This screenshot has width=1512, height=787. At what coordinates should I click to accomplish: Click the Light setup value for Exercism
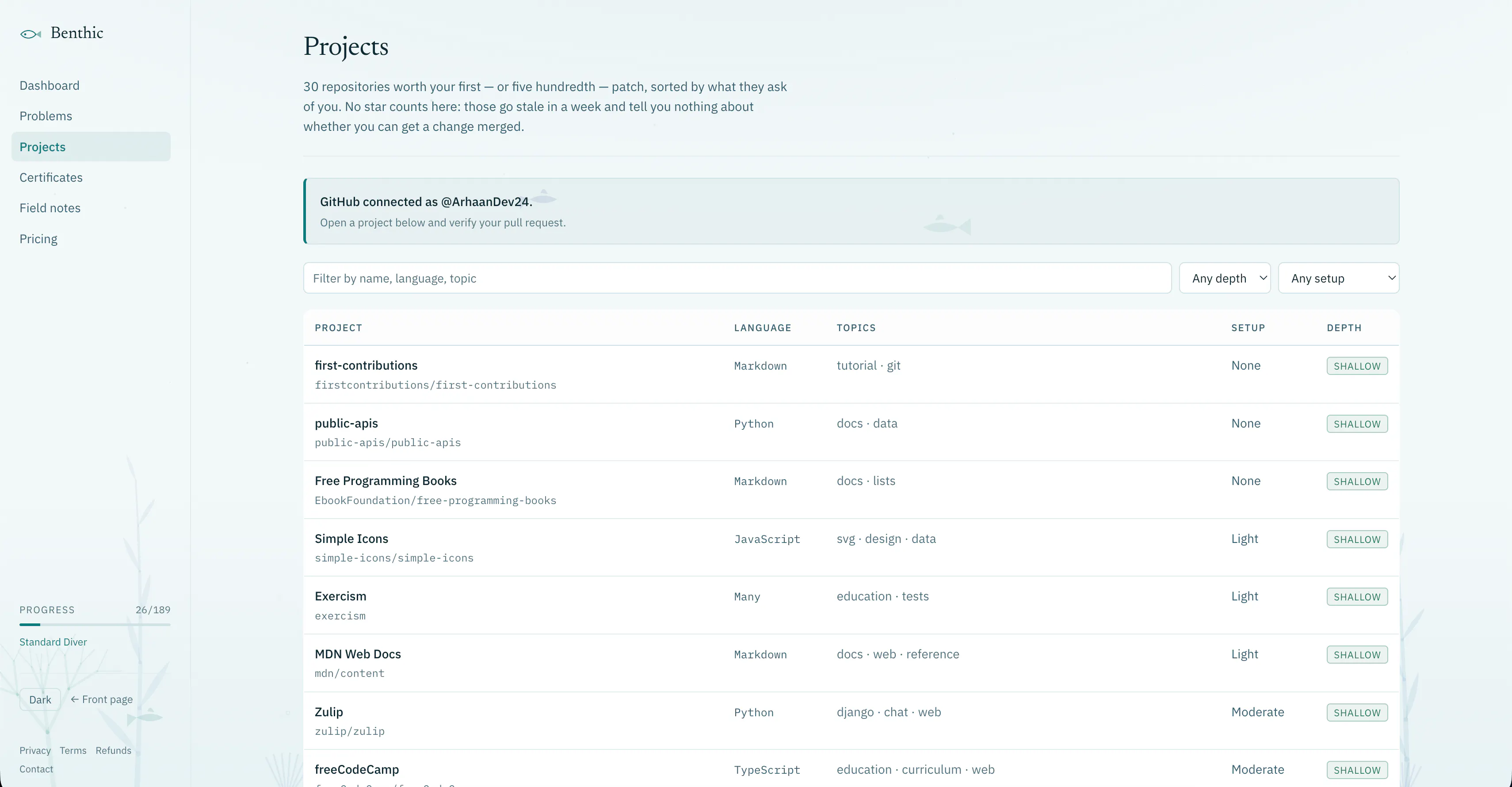pos(1245,596)
